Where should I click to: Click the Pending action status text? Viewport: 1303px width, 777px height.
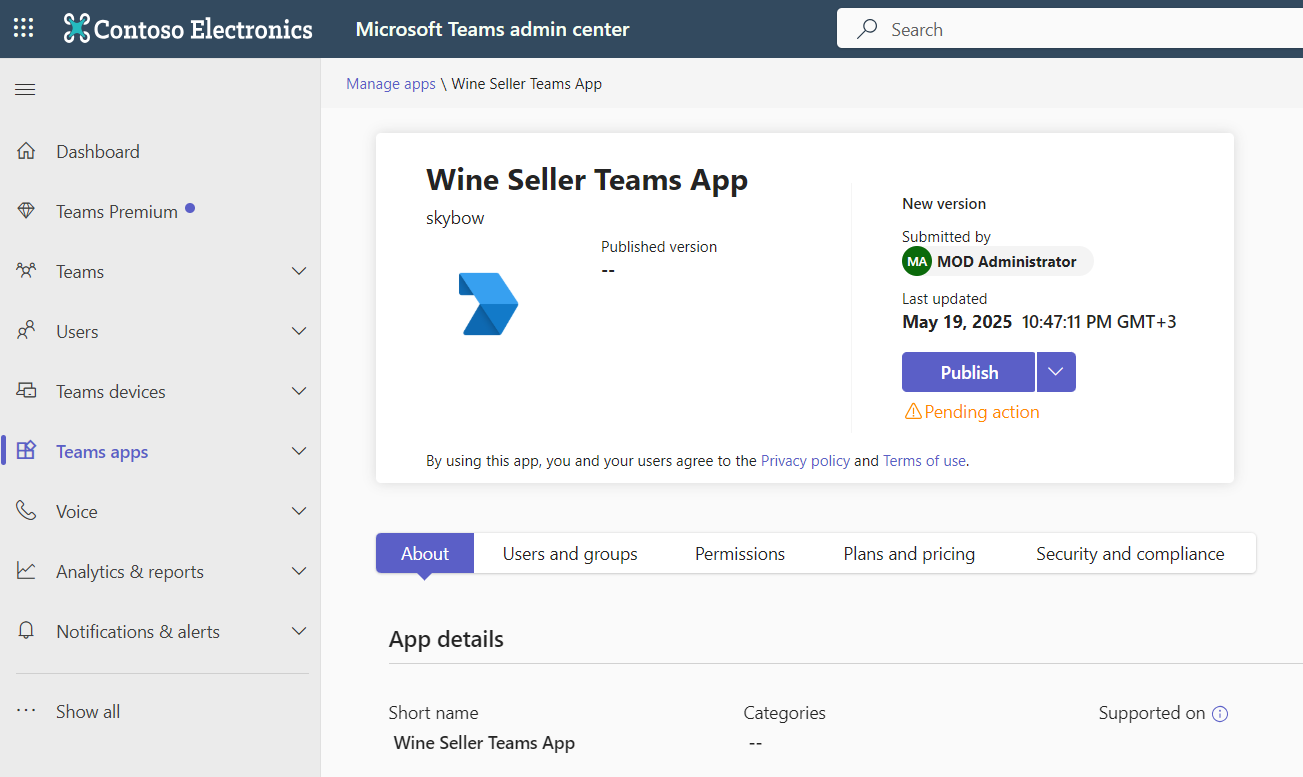(x=982, y=412)
